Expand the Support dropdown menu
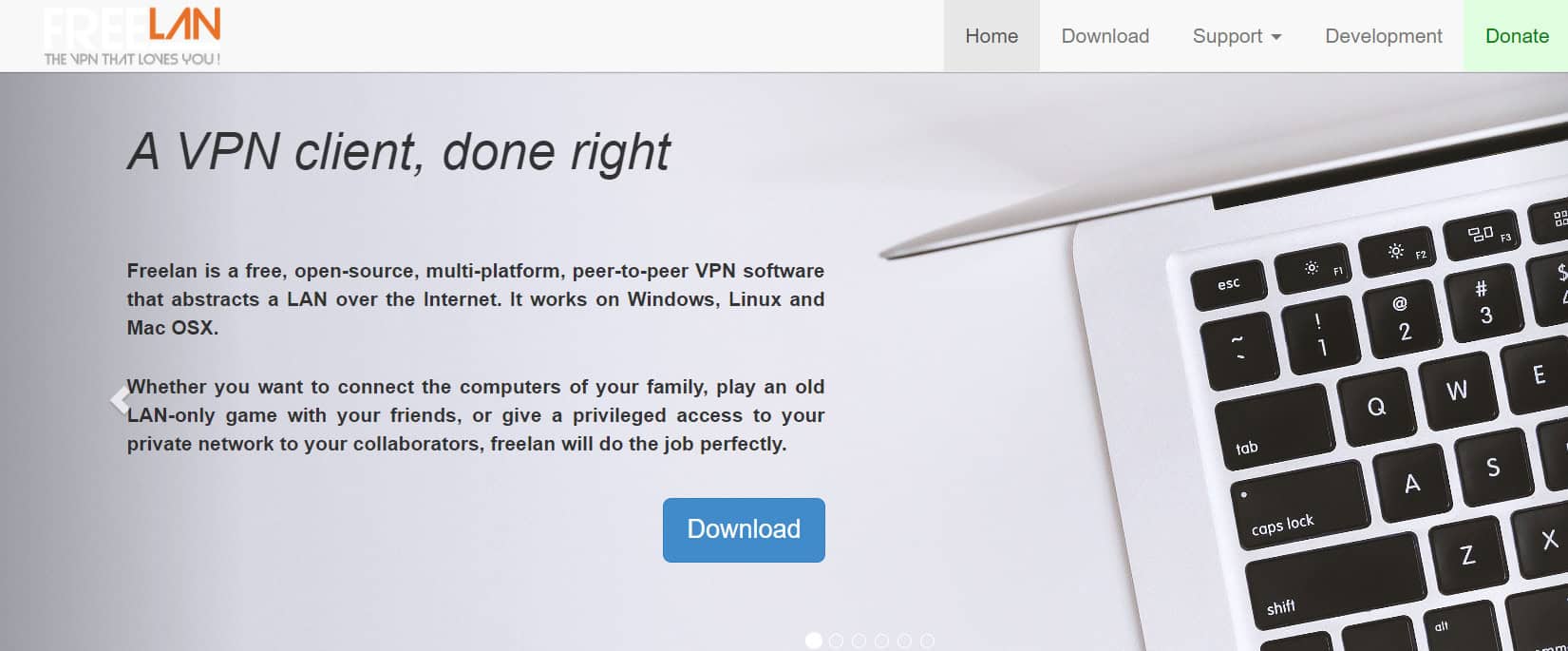Screen dimensions: 1568x651 1237,36
